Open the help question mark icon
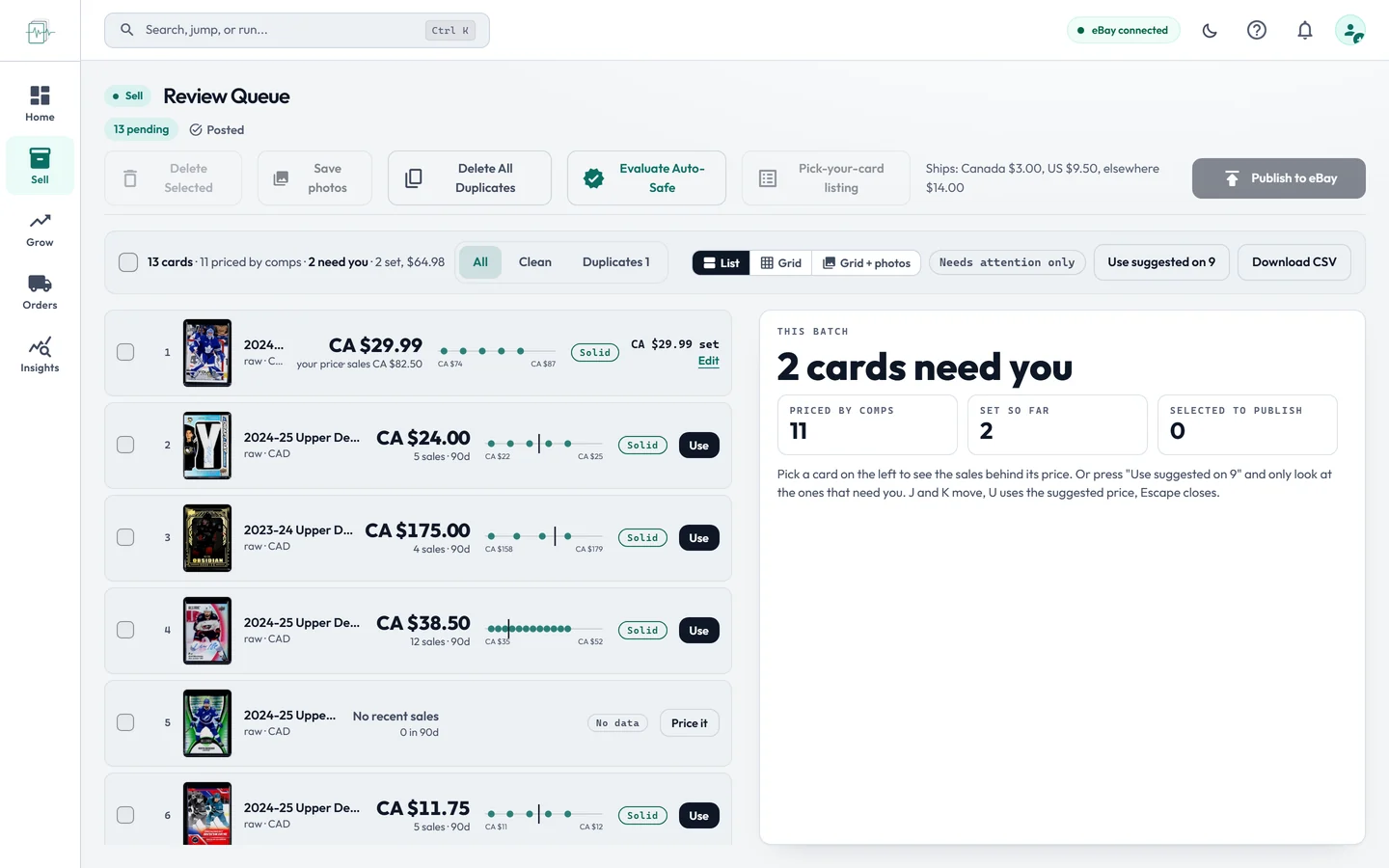Viewport: 1389px width, 868px height. coord(1257,30)
